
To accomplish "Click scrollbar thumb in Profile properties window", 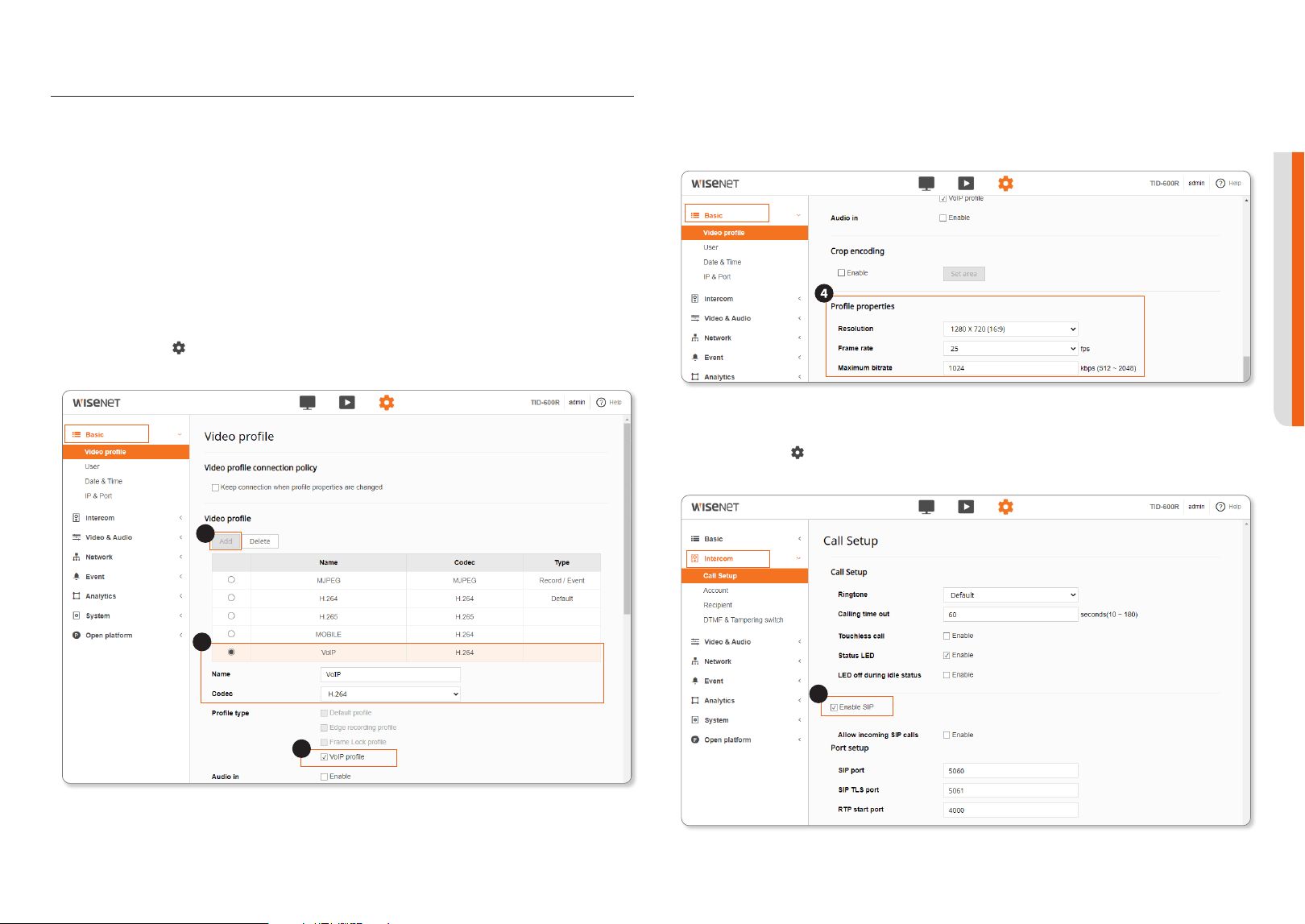I will point(1247,368).
